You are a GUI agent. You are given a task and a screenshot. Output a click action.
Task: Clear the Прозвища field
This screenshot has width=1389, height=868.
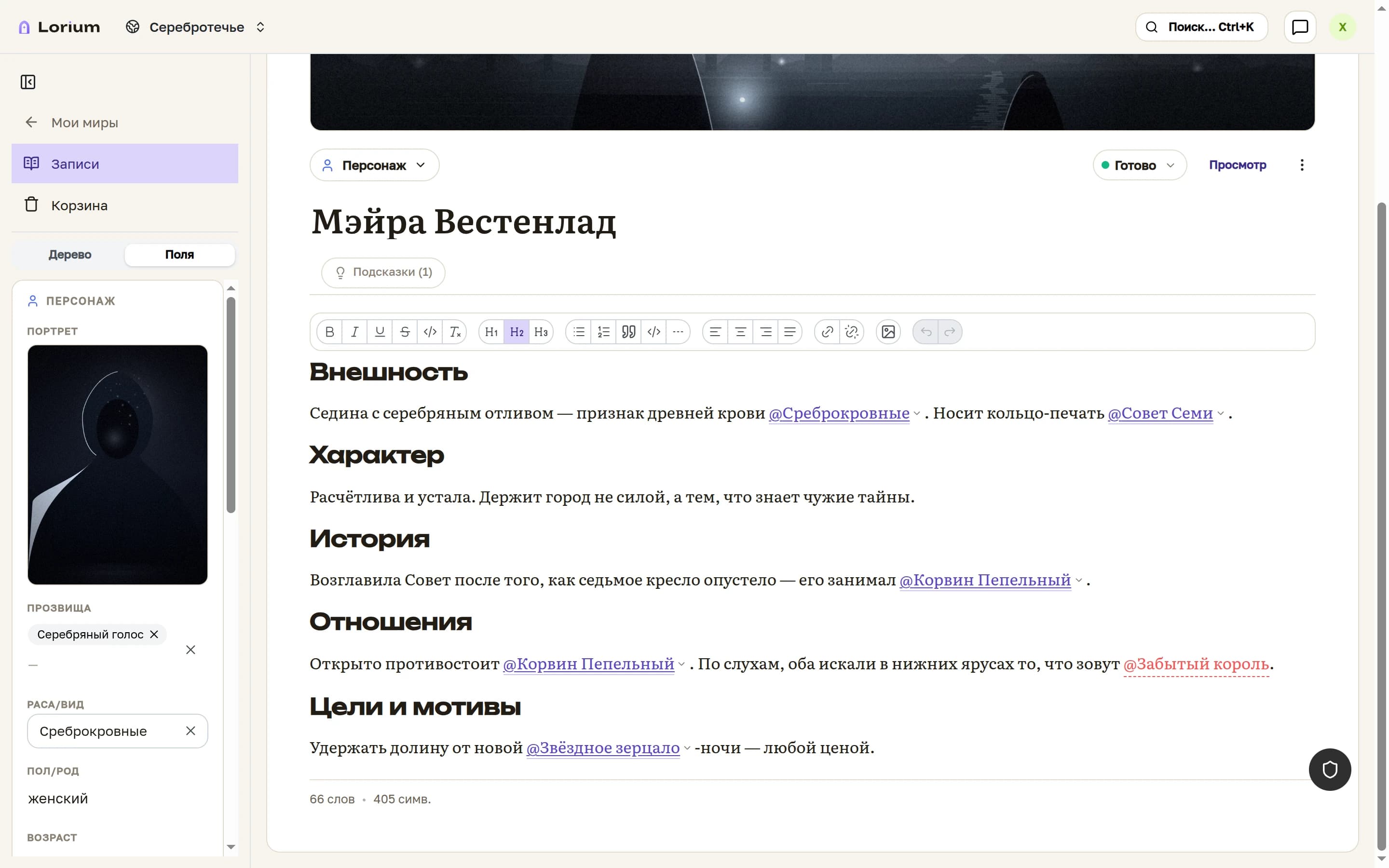[191, 650]
